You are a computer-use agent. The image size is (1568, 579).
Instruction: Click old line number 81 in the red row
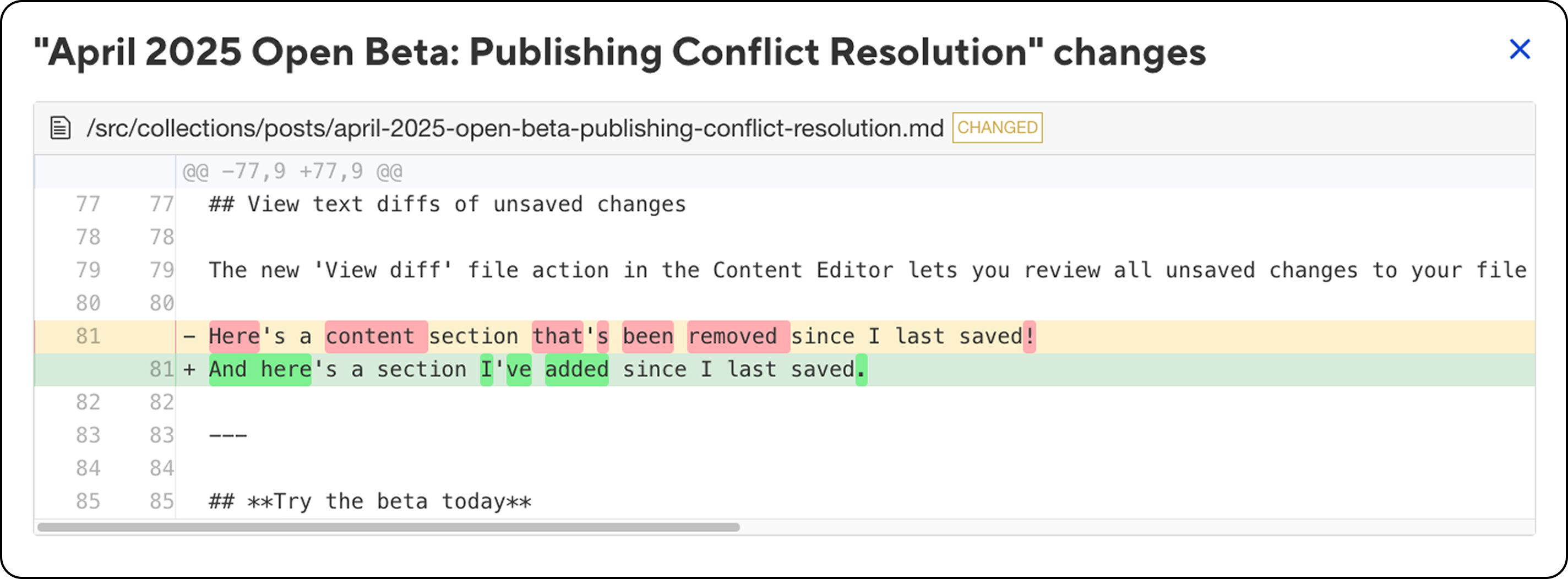[x=88, y=336]
